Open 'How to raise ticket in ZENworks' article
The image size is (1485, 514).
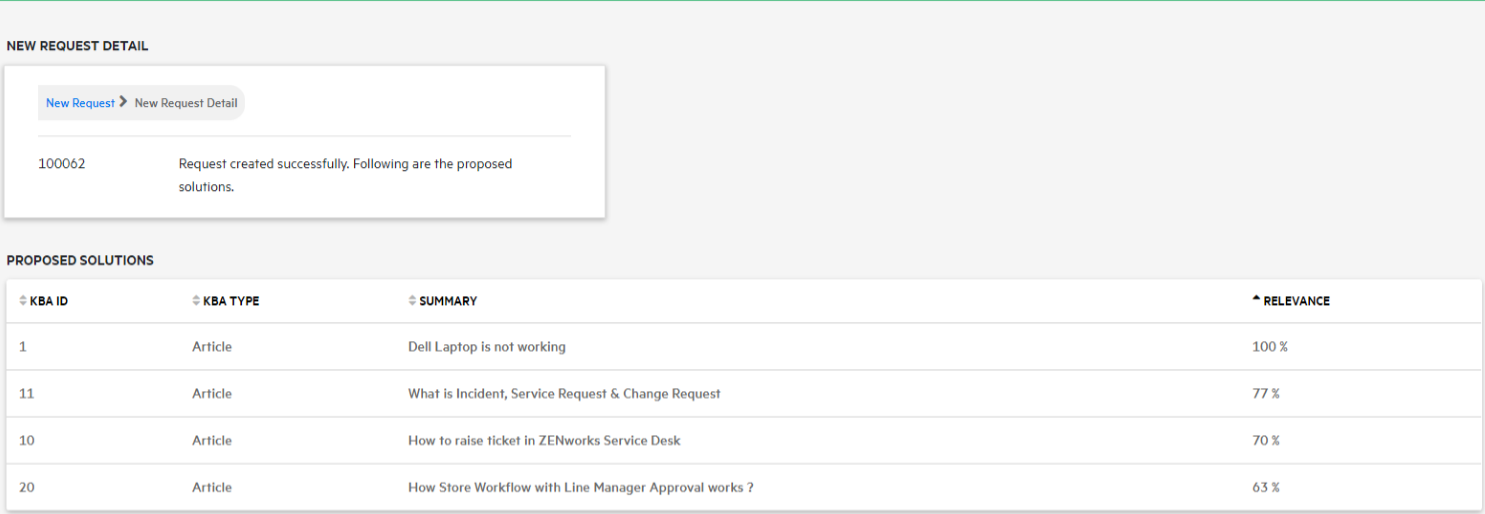(x=544, y=441)
